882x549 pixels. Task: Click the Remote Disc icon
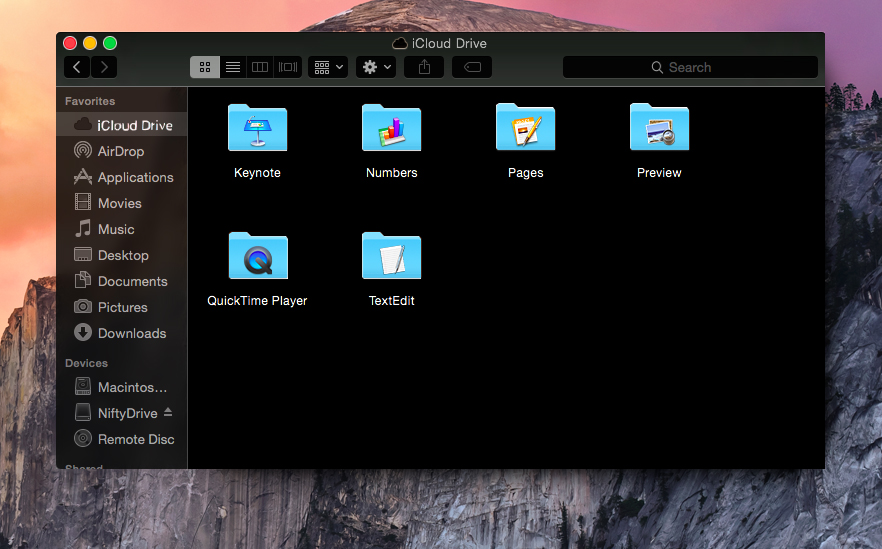83,438
